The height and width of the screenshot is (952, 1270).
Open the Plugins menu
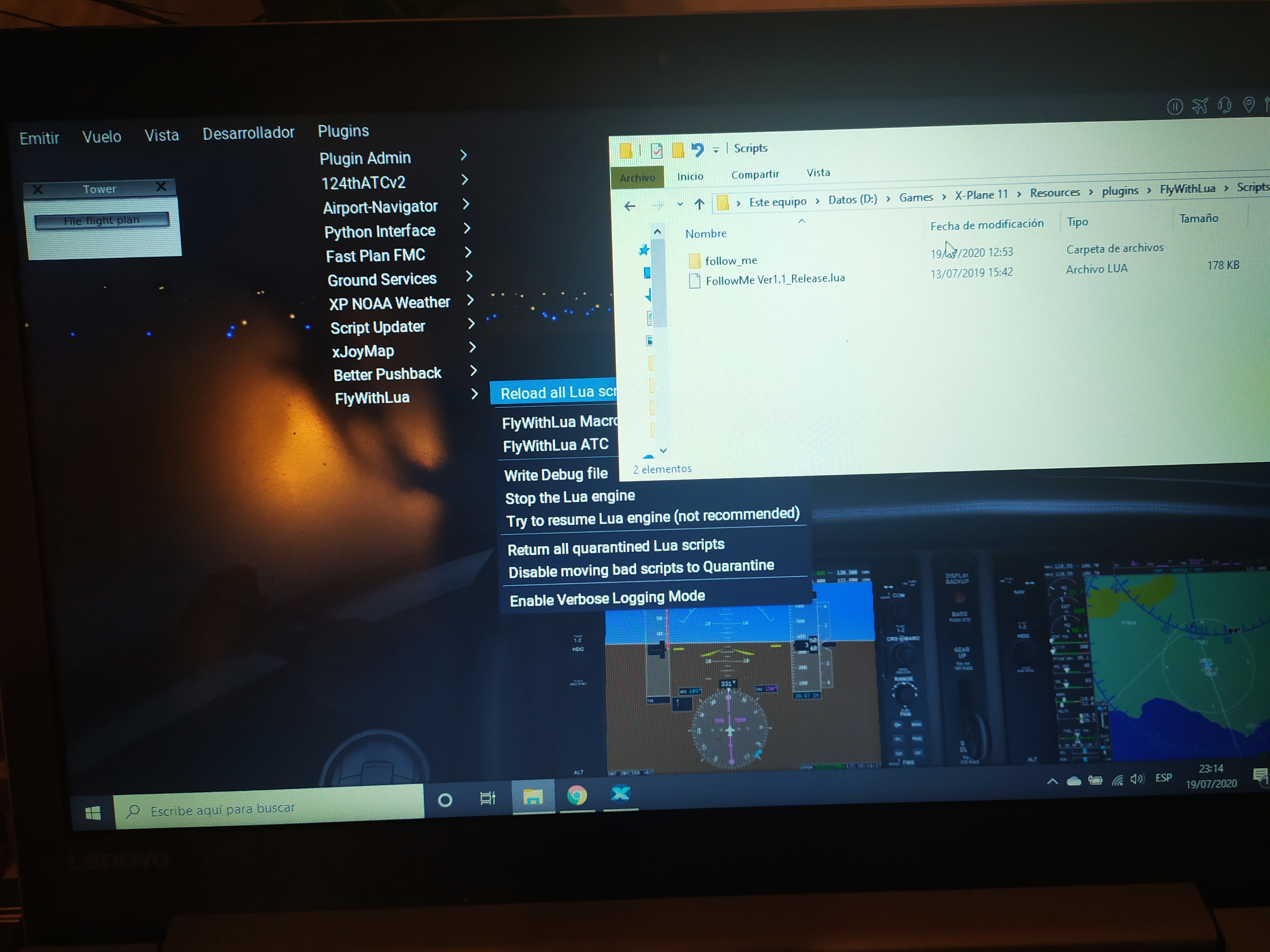tap(343, 131)
